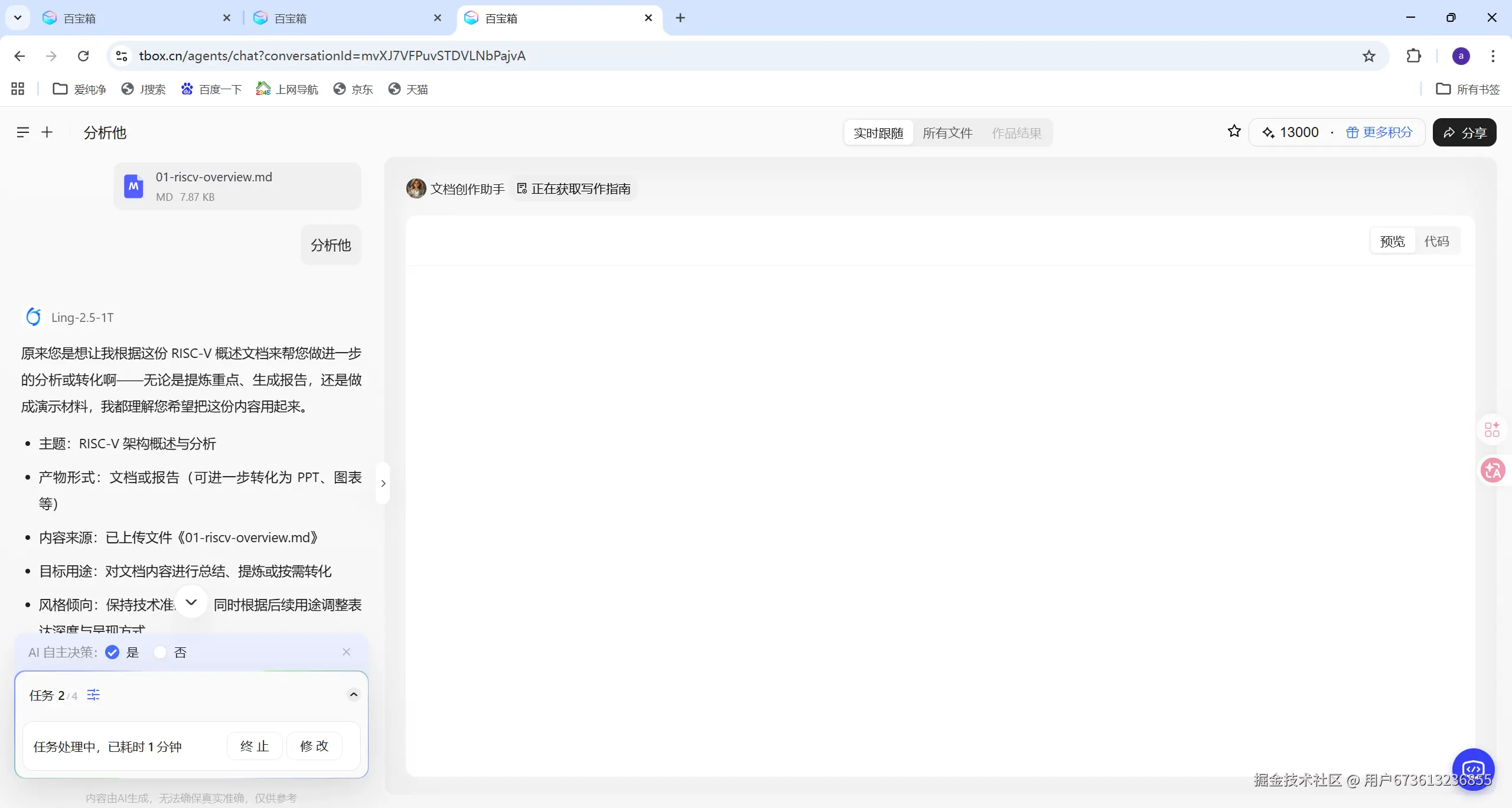Viewport: 1512px width, 808px height.
Task: Collapse the left chat panel arrow
Action: [383, 483]
